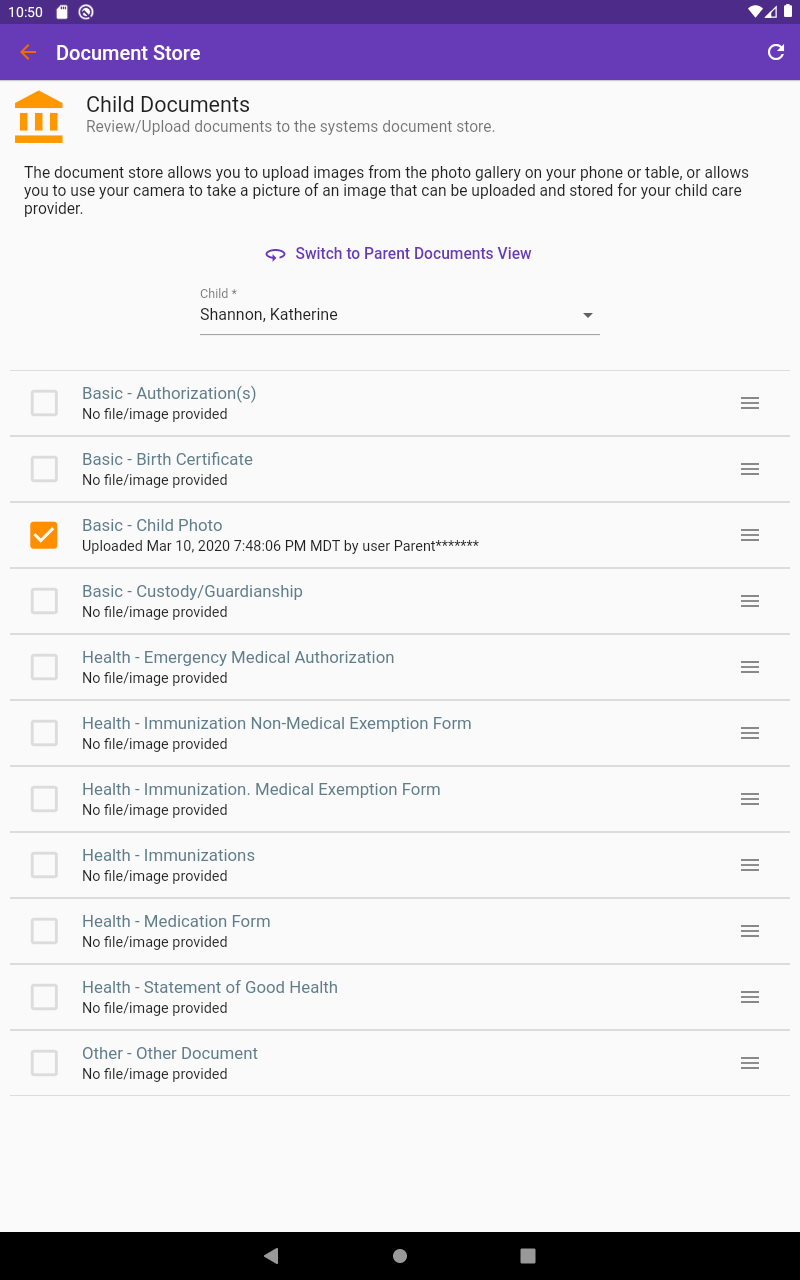Open hamburger menu for Basic - Birth Certificate
The height and width of the screenshot is (1280, 800).
[749, 469]
